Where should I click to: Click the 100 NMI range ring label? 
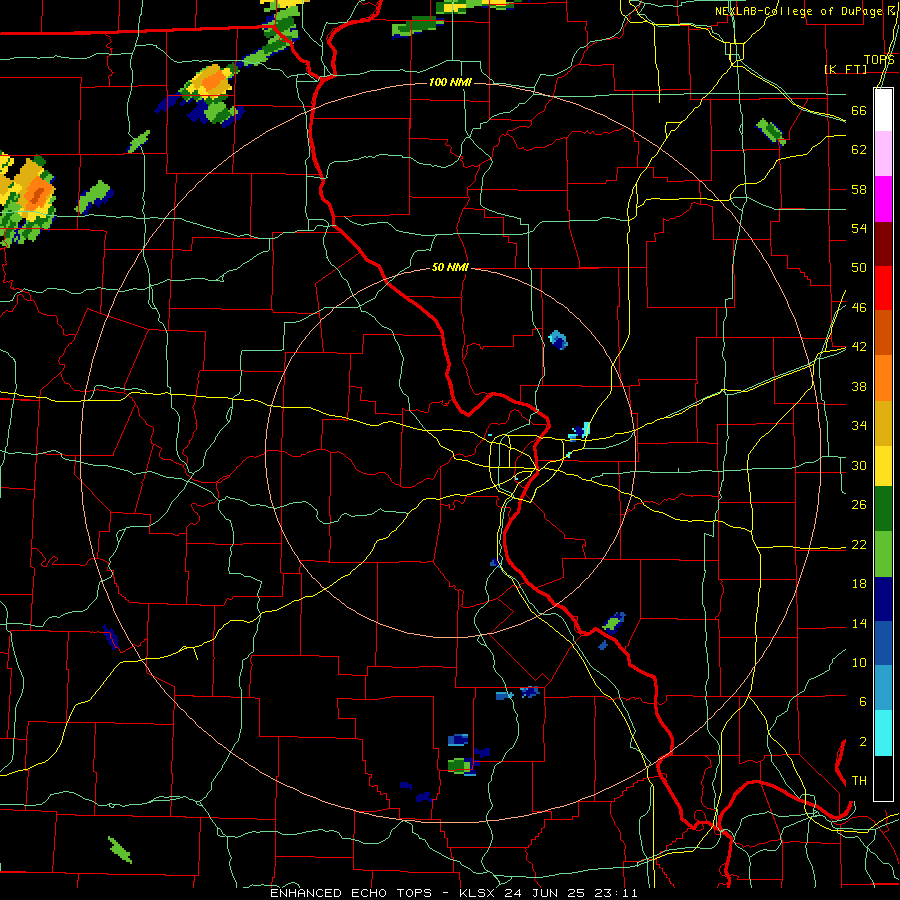click(450, 83)
